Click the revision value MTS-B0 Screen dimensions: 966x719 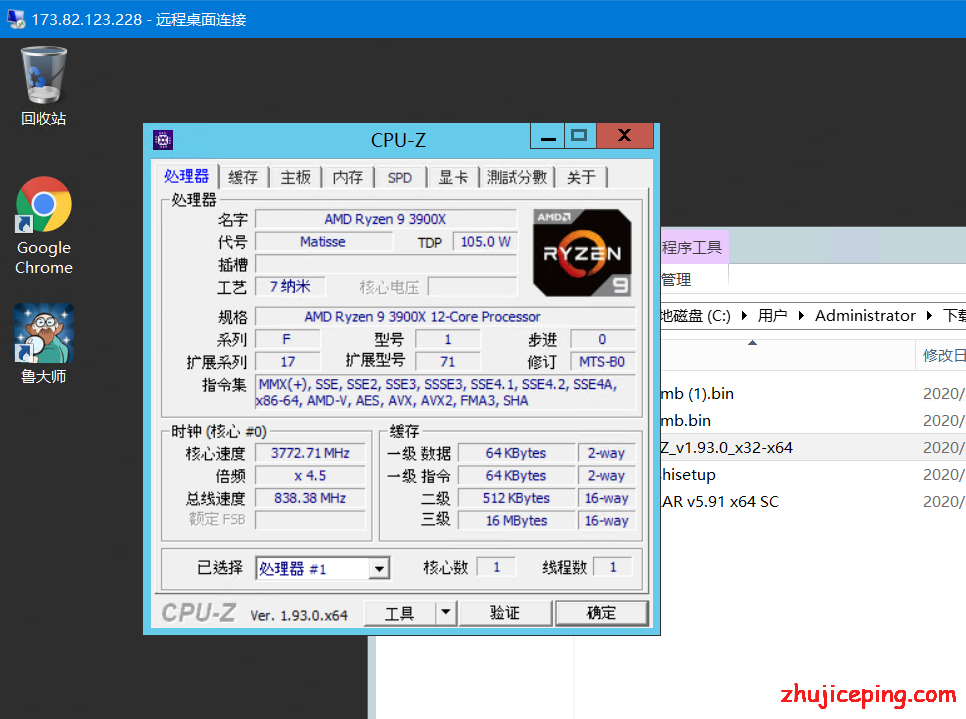(x=602, y=362)
